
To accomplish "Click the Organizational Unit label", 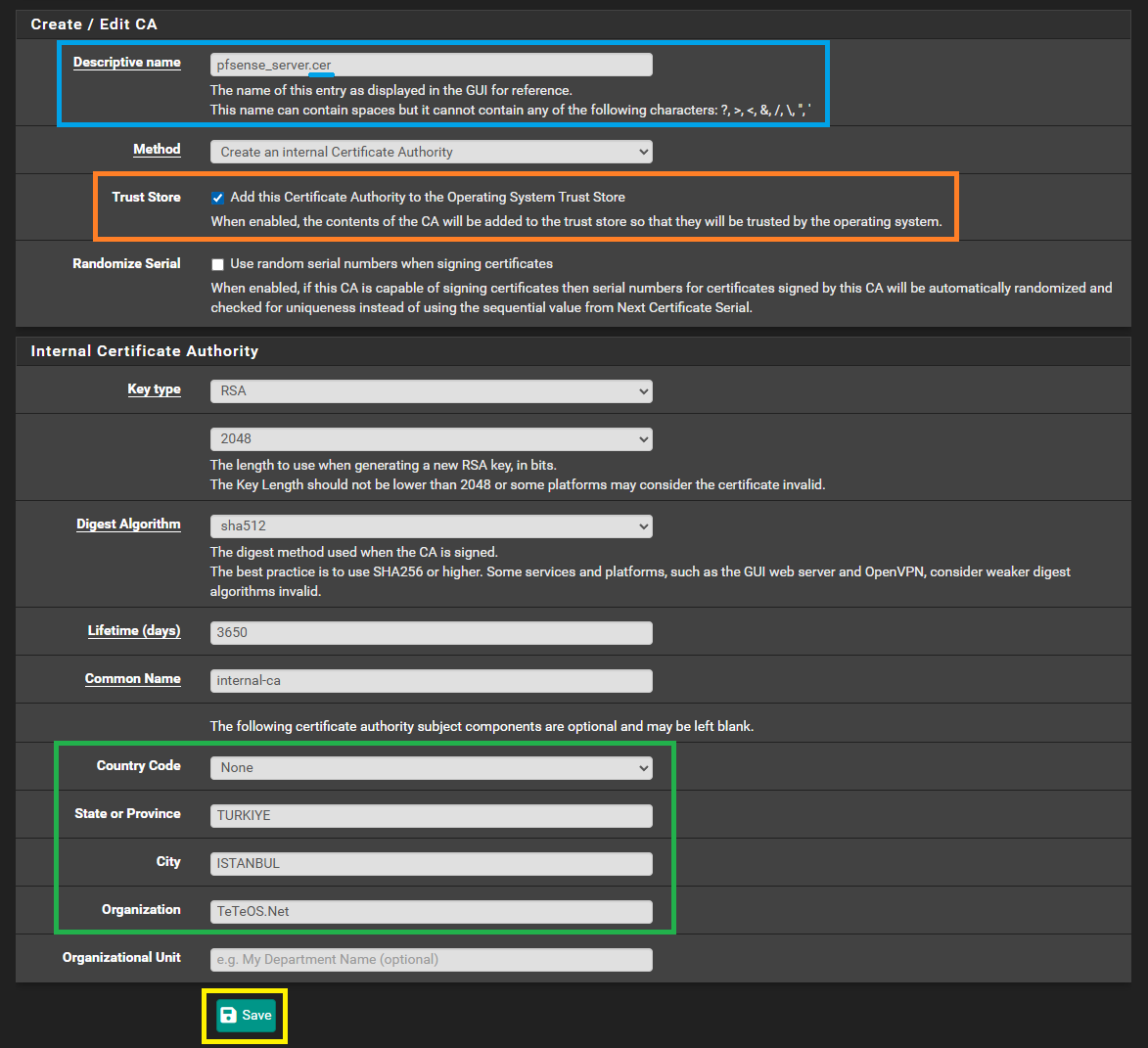I will pyautogui.click(x=121, y=957).
